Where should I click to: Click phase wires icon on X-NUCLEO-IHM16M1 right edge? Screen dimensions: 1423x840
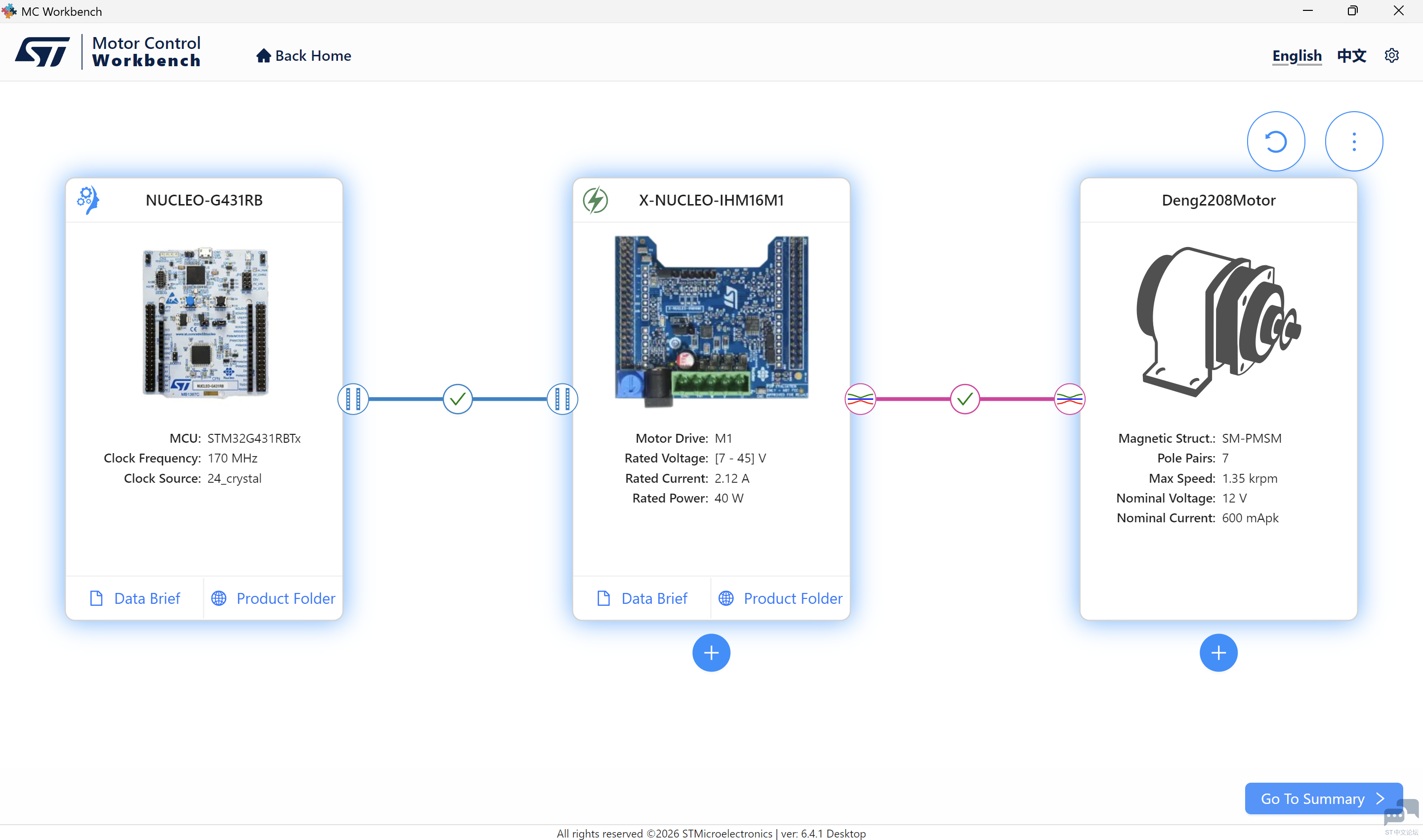pos(860,399)
